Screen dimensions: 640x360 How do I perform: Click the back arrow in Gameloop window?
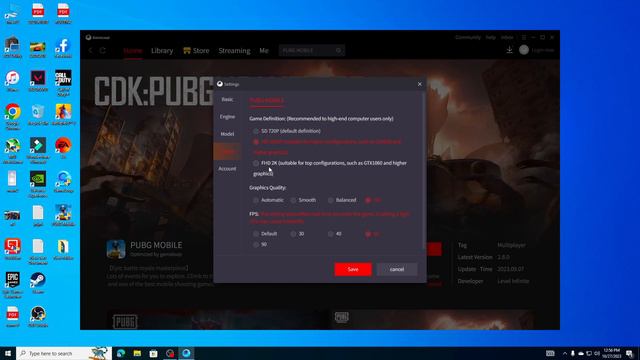[91, 50]
